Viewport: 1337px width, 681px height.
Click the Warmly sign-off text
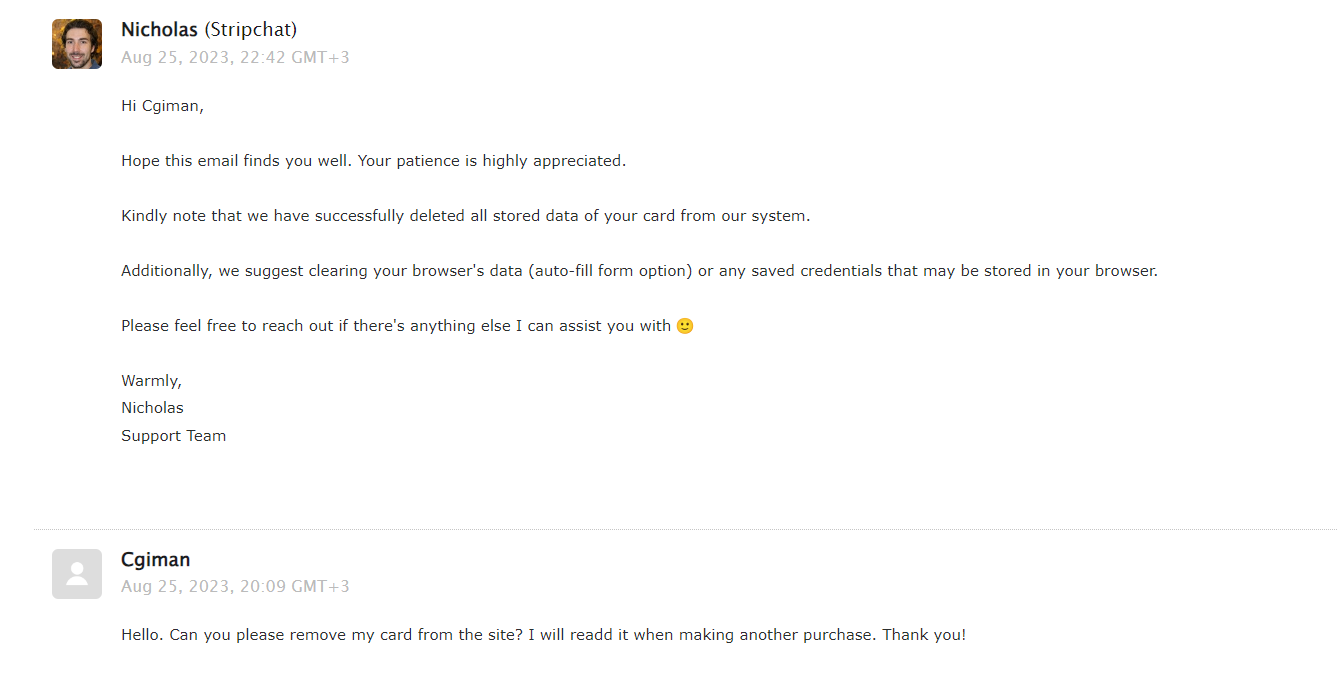point(152,381)
